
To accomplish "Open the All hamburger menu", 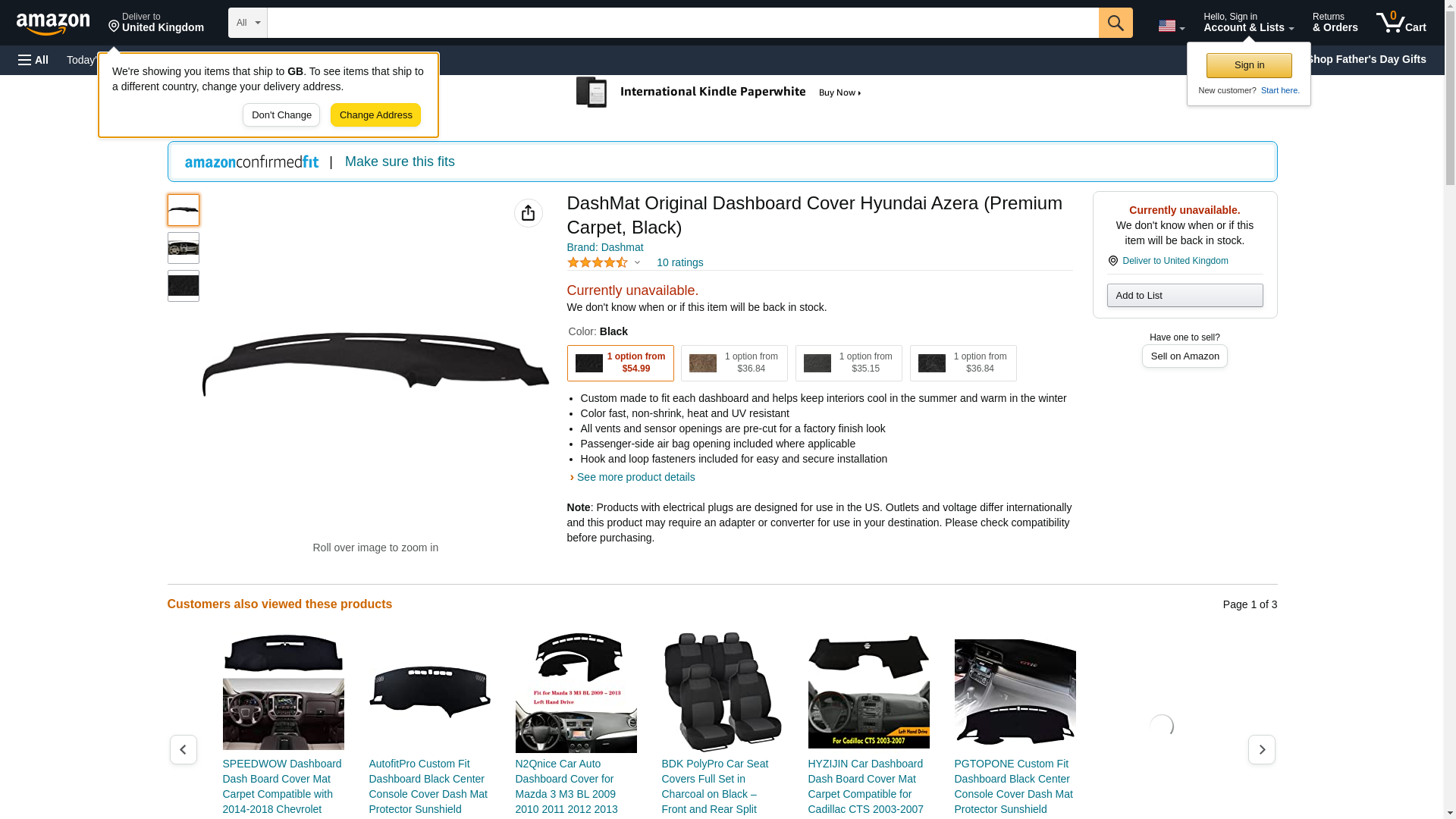I will [x=33, y=60].
